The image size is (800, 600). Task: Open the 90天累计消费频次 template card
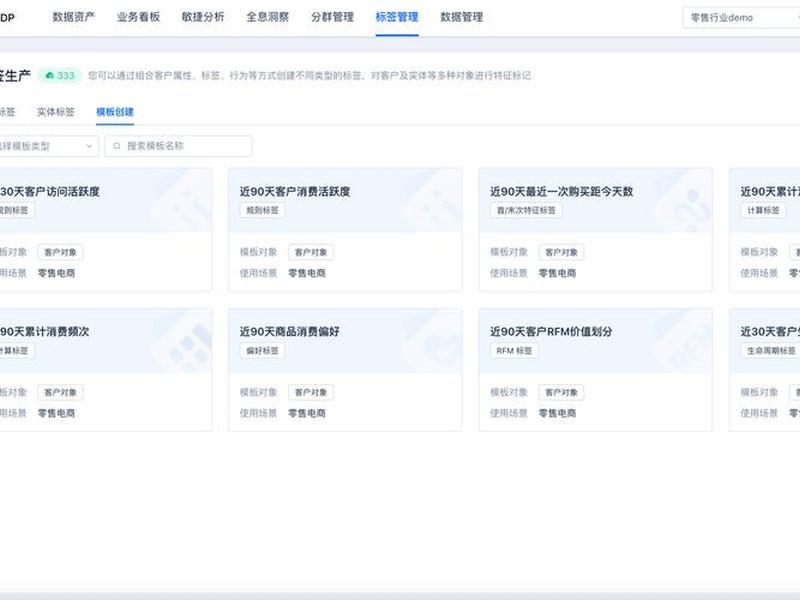[x=106, y=370]
